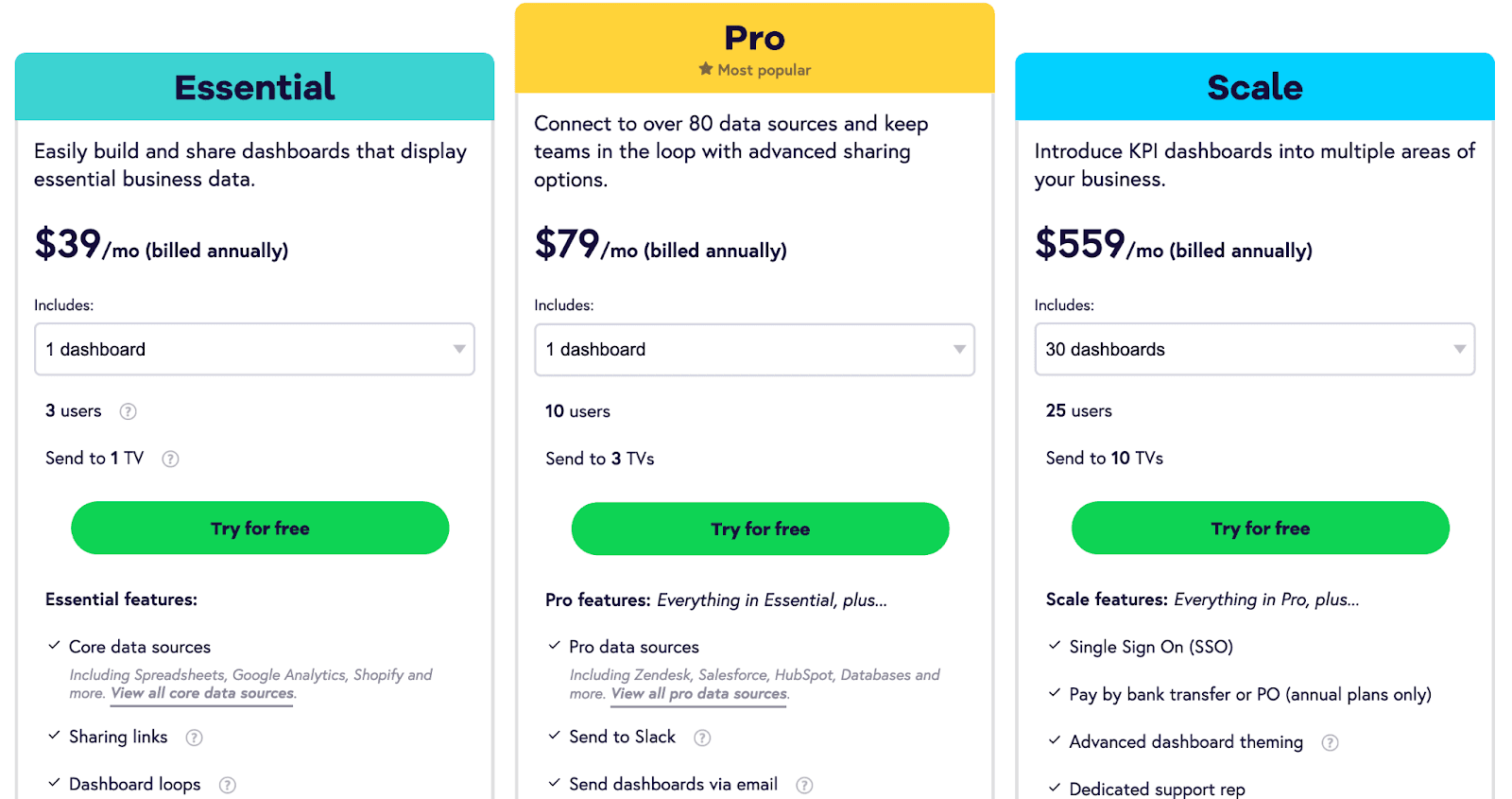Click help icon beside Send to 1 TV

pyautogui.click(x=170, y=459)
